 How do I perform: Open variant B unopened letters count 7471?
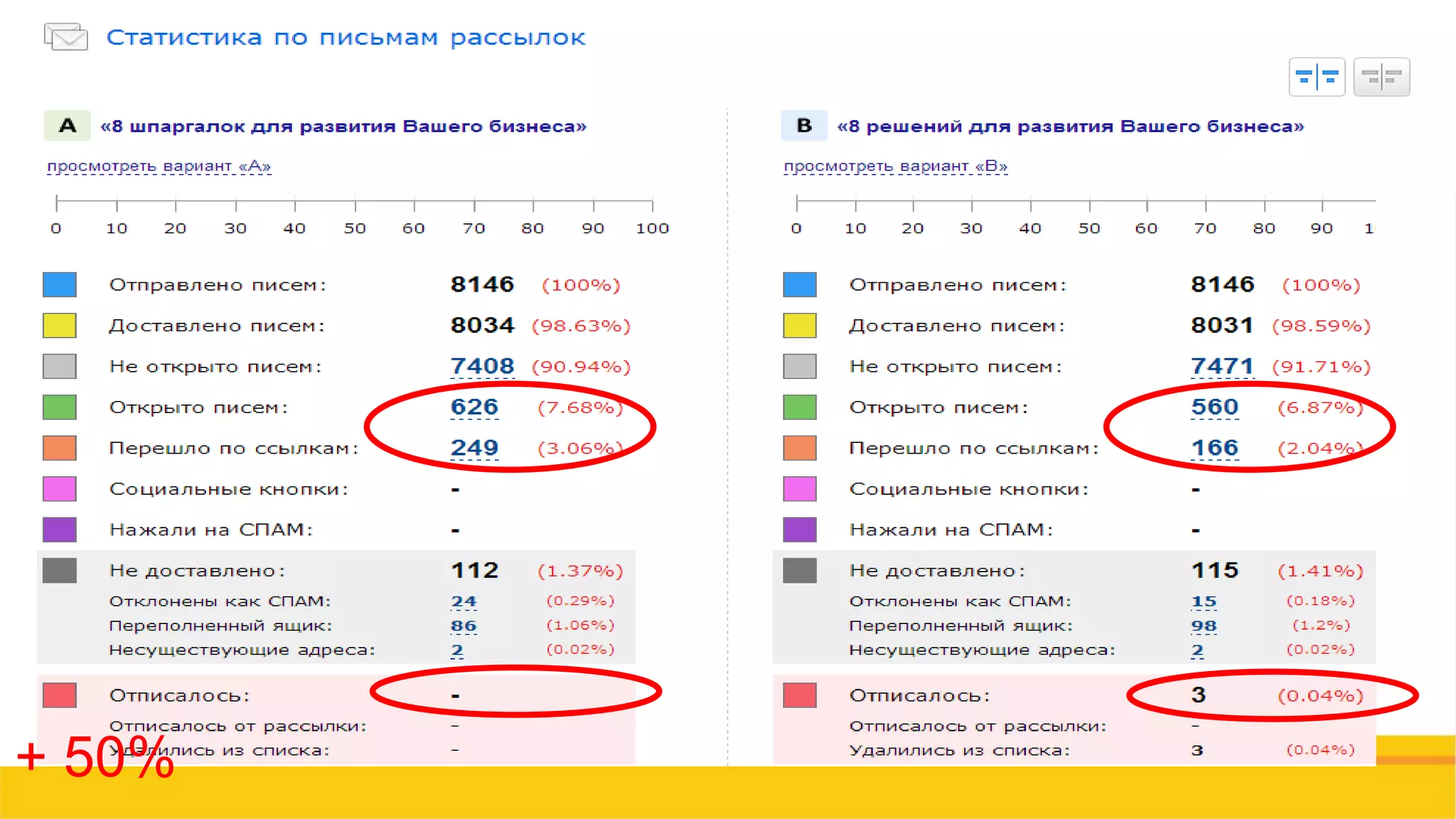point(1222,366)
